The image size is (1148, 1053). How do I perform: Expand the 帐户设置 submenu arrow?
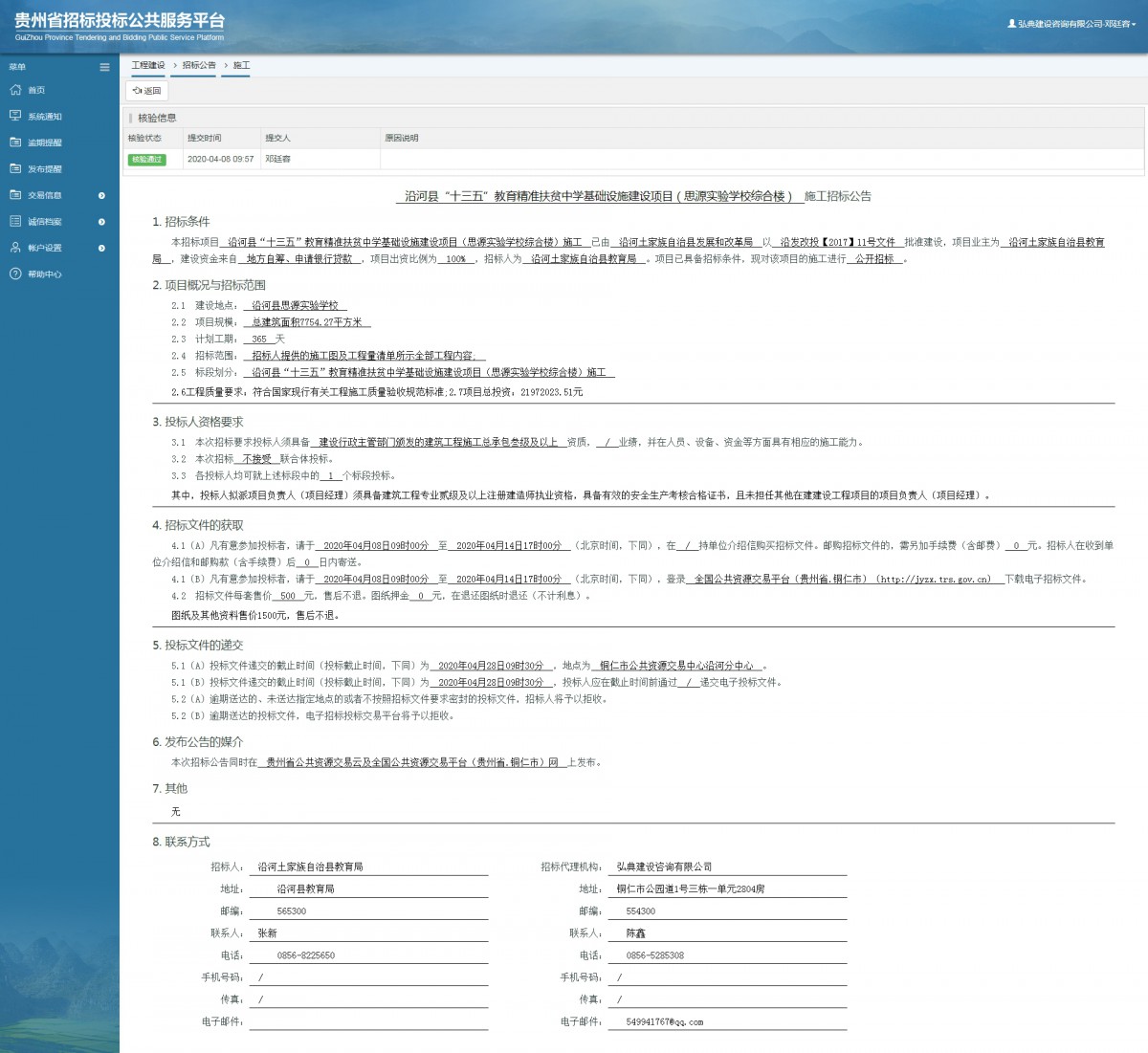(x=101, y=249)
